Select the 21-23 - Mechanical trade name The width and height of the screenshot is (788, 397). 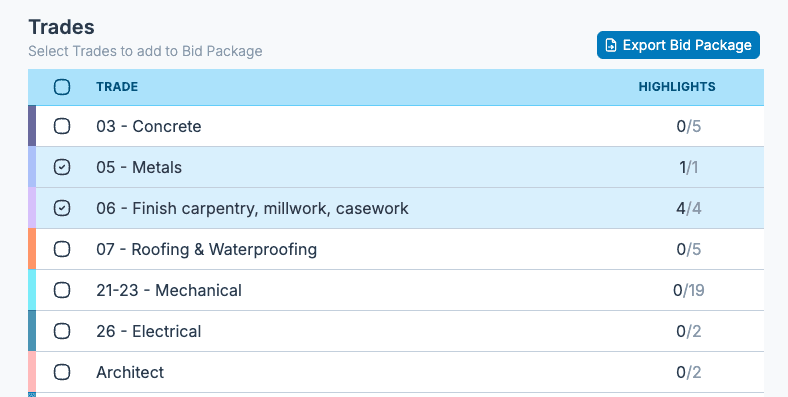(169, 290)
